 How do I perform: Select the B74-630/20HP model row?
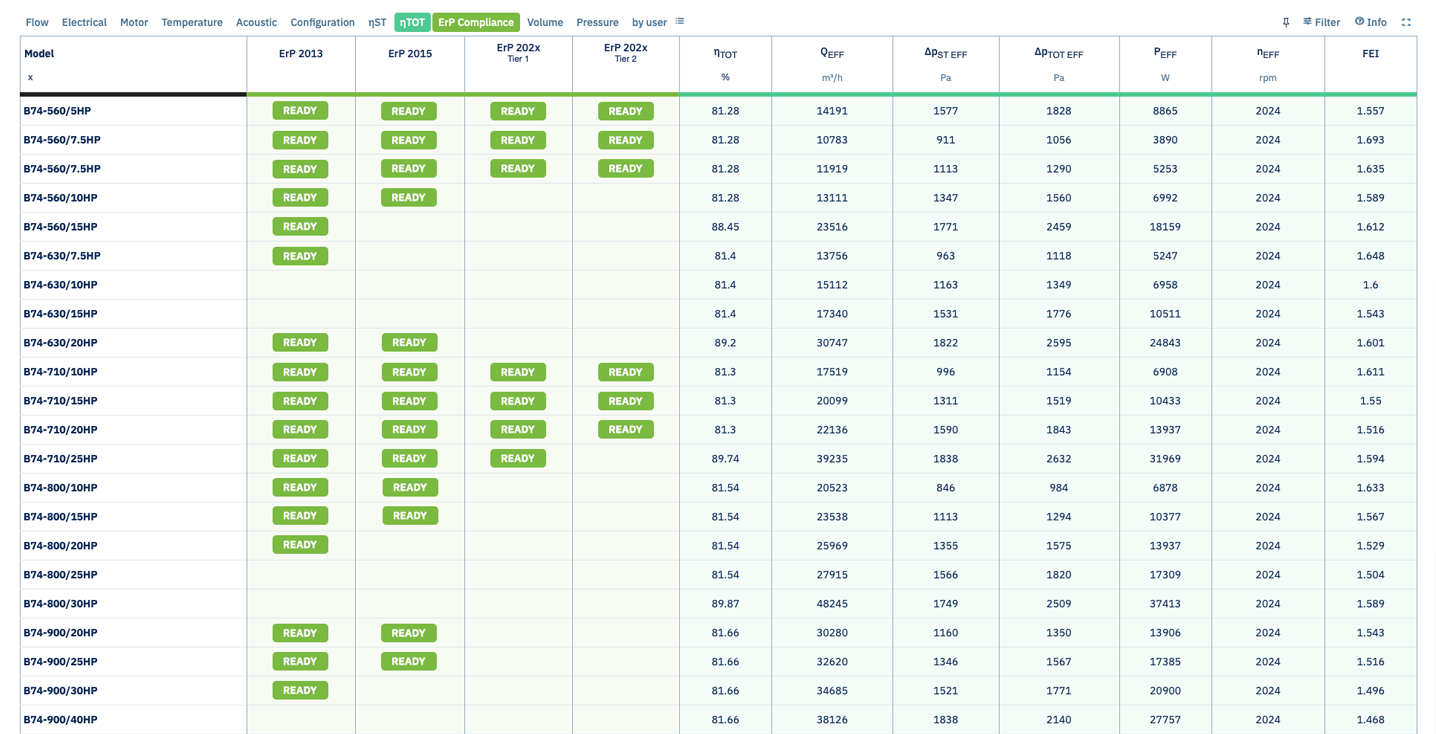click(x=718, y=343)
